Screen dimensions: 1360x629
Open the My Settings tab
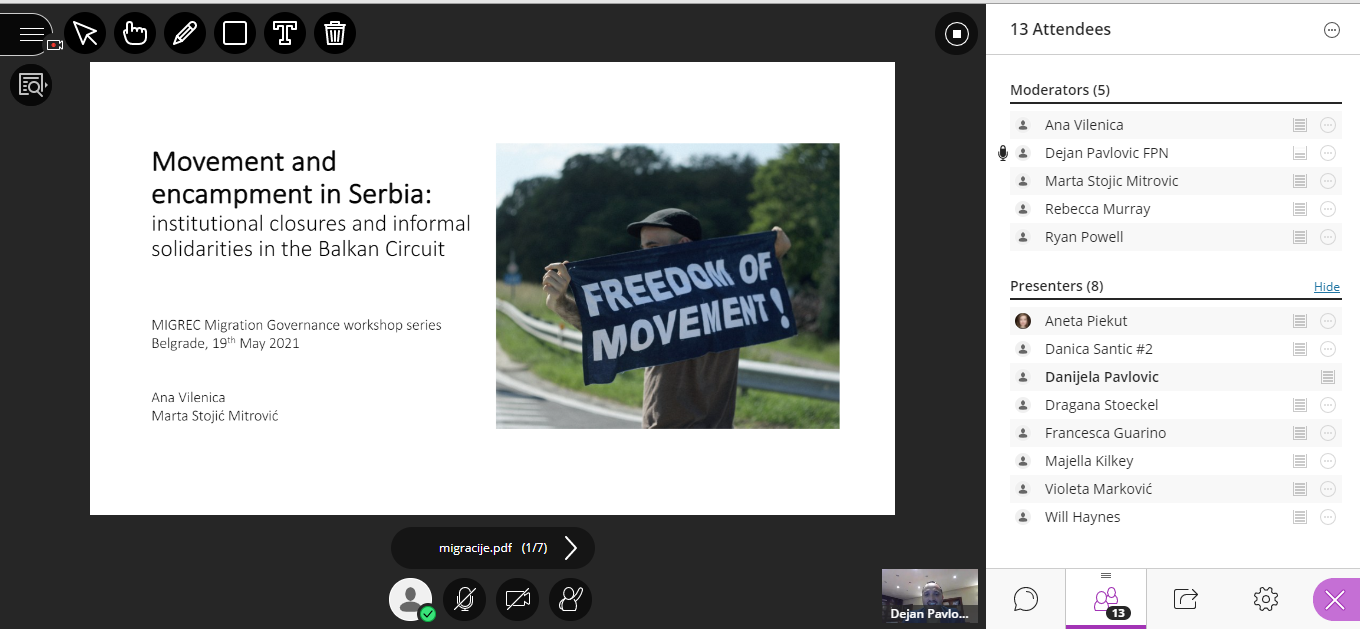click(1265, 599)
